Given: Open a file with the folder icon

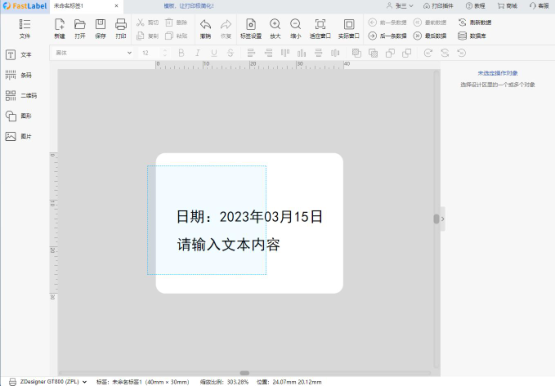Looking at the screenshot, I should (80, 29).
